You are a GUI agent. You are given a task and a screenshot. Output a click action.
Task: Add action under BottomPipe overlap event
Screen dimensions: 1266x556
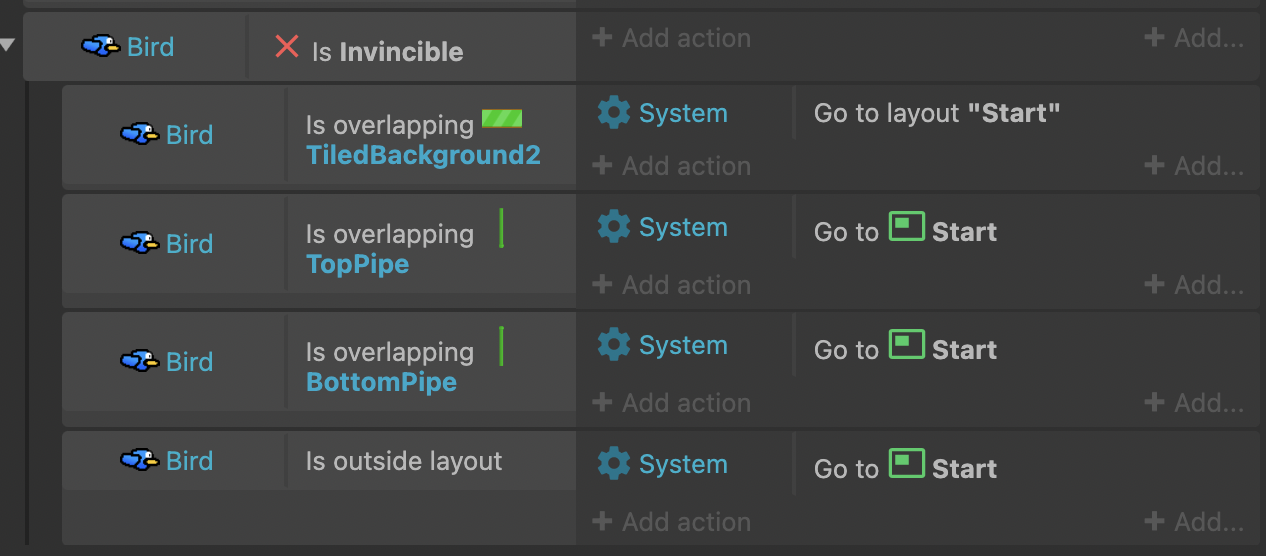coord(671,403)
